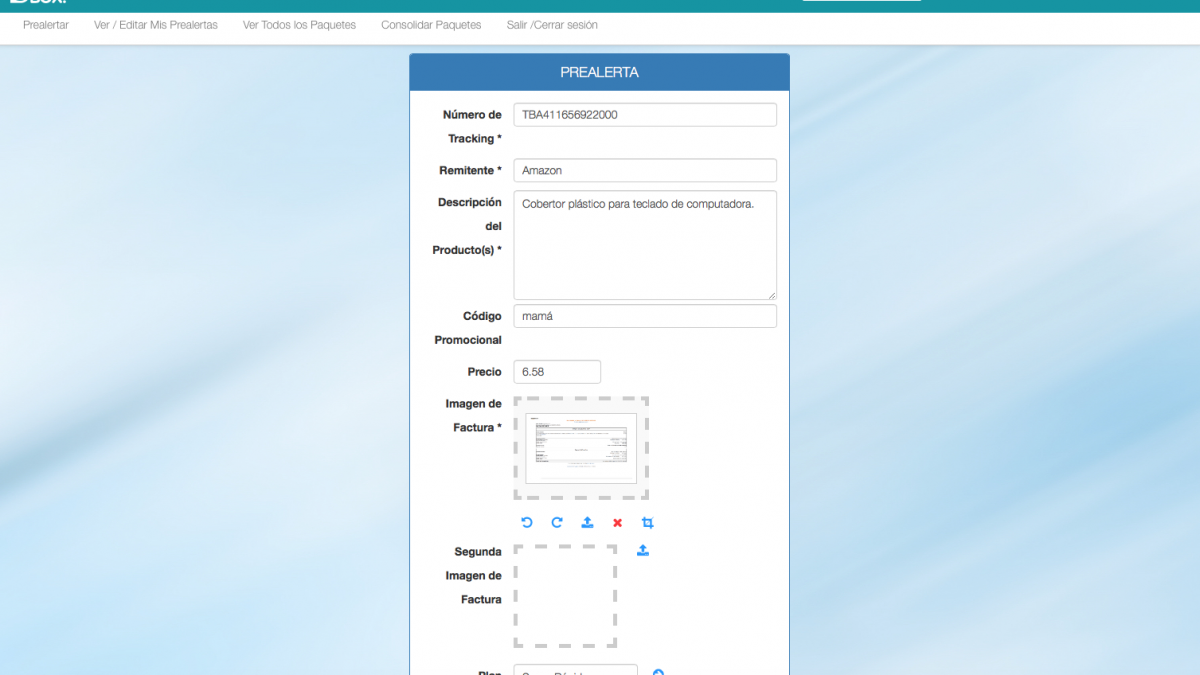
Task: Open the Prealertar menu item
Action: pos(46,25)
